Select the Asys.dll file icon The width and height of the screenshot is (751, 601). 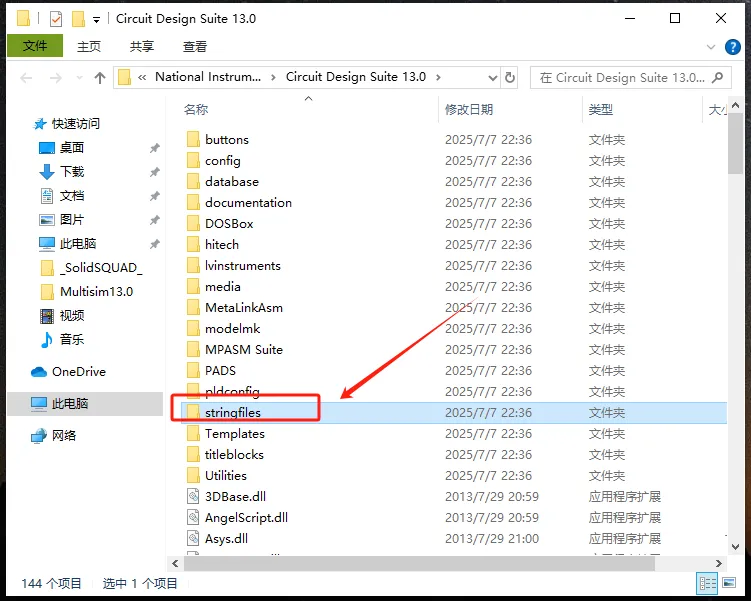click(x=193, y=539)
